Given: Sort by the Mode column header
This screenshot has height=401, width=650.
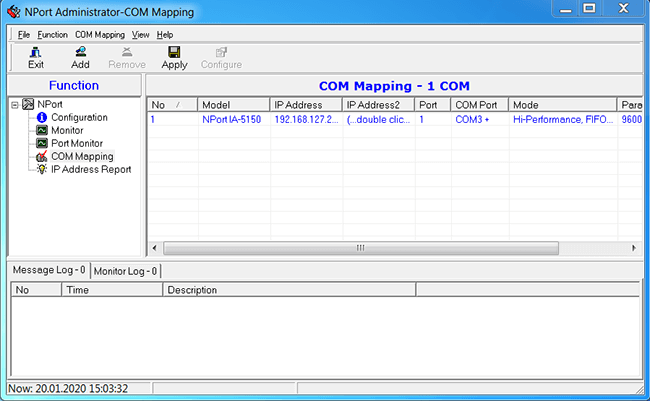Looking at the screenshot, I should 563,105.
